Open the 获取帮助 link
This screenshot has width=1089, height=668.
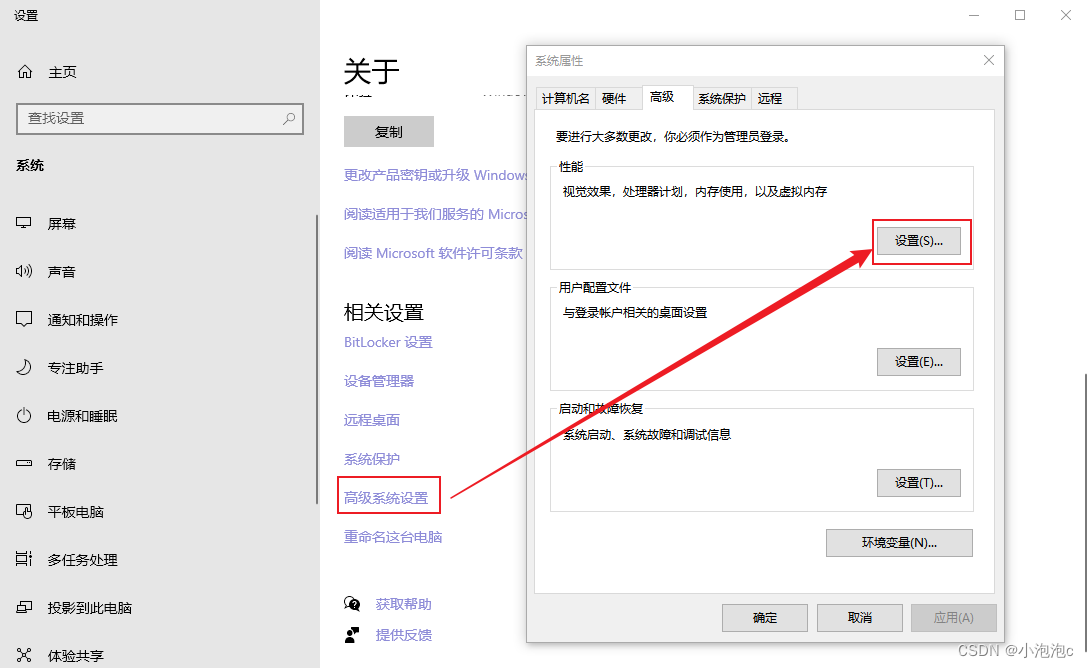[404, 604]
